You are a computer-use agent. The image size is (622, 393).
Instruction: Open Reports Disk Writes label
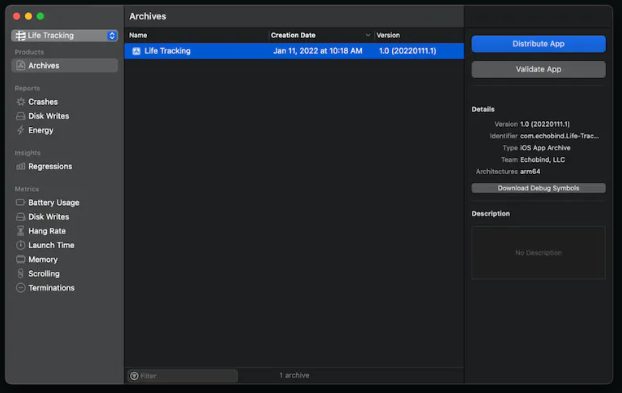pos(48,116)
